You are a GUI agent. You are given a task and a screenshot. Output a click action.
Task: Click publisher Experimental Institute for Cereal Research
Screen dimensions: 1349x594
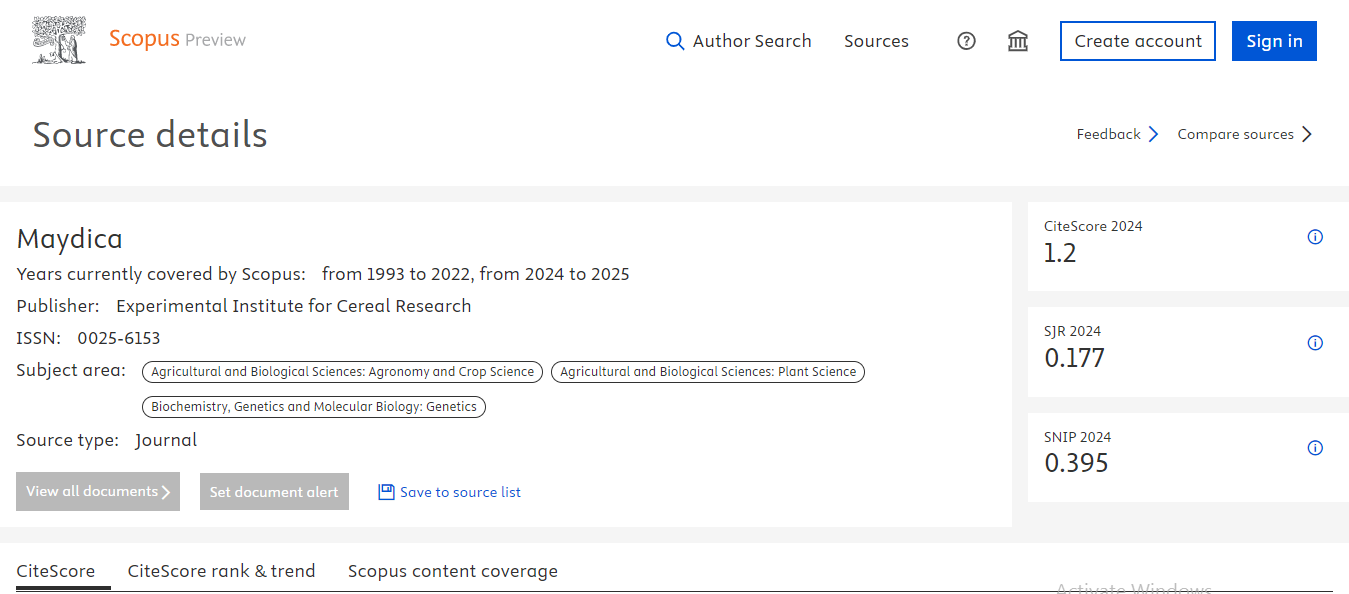(x=294, y=306)
